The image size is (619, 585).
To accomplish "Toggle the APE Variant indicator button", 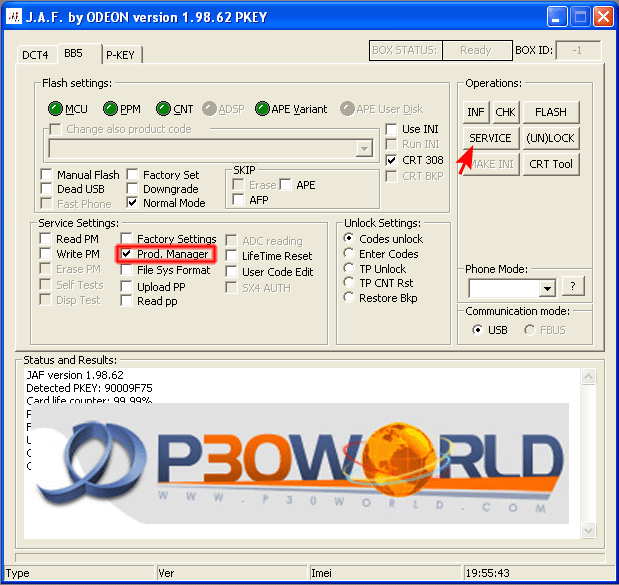I will (262, 109).
